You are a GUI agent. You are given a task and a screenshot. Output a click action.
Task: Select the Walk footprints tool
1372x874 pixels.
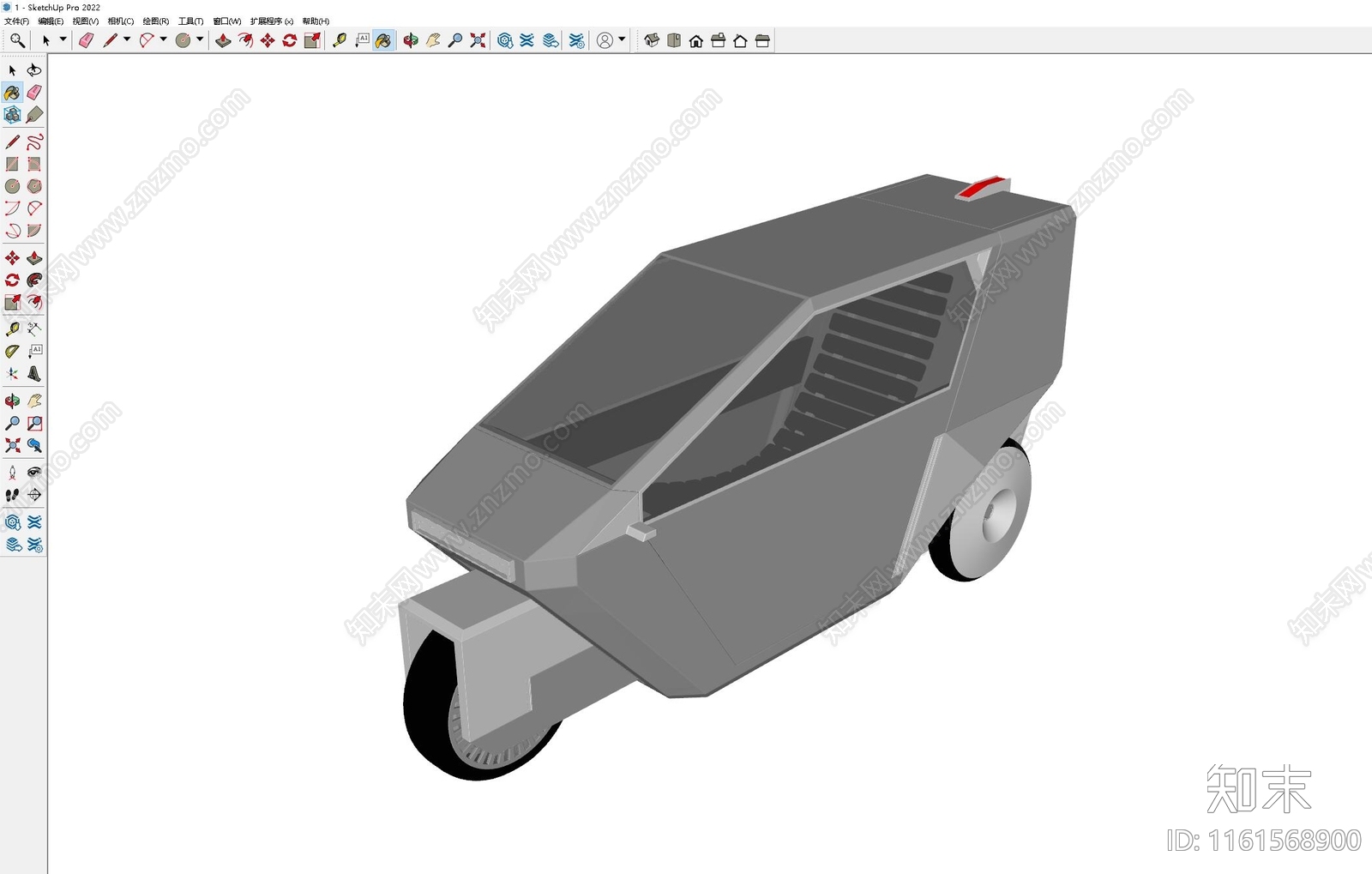click(x=12, y=495)
